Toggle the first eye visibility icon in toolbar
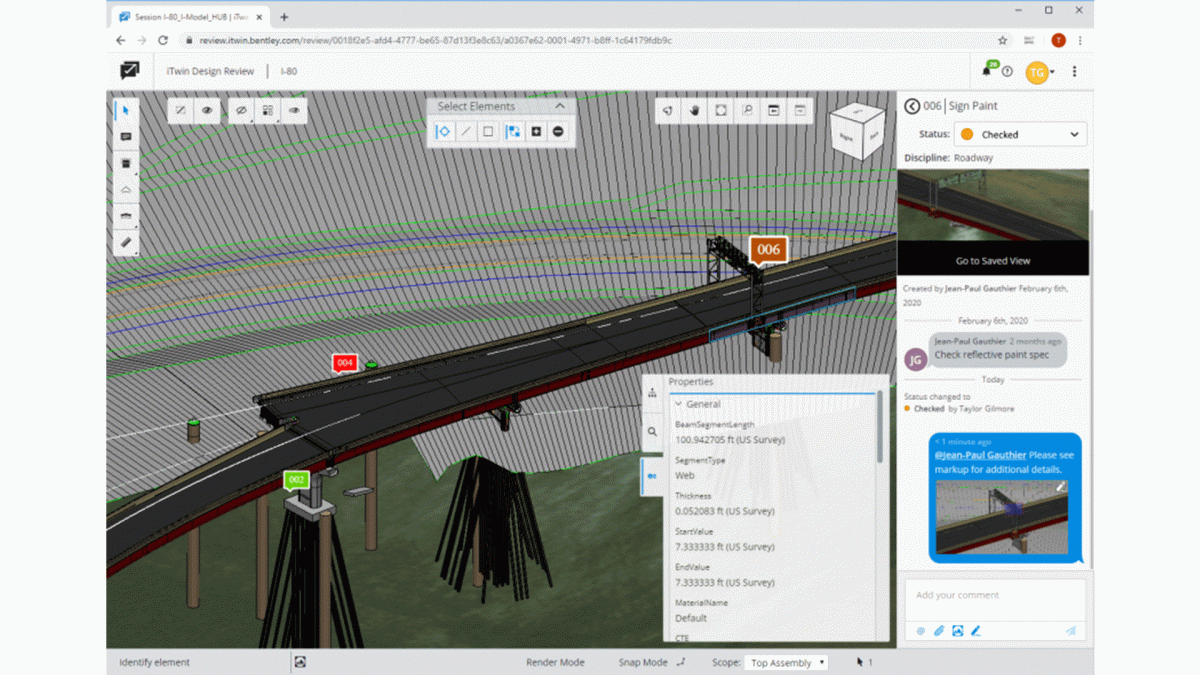1200x675 pixels. point(207,111)
